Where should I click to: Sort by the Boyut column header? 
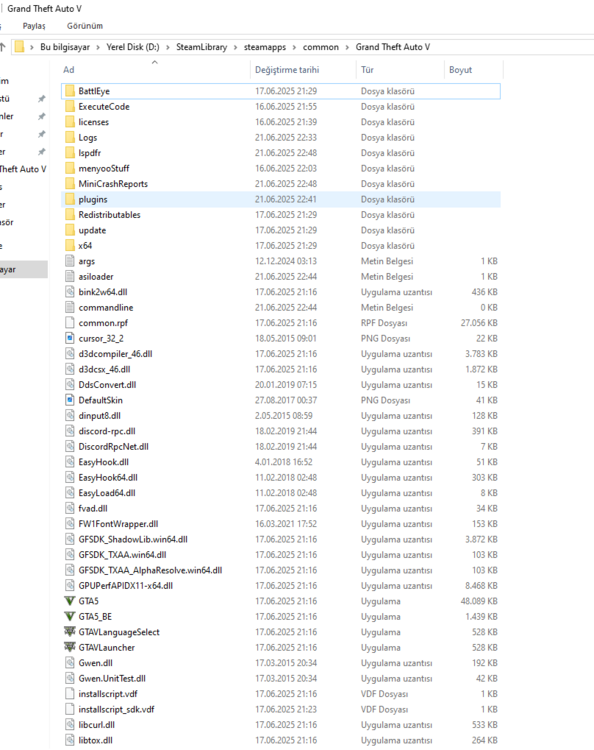click(473, 70)
